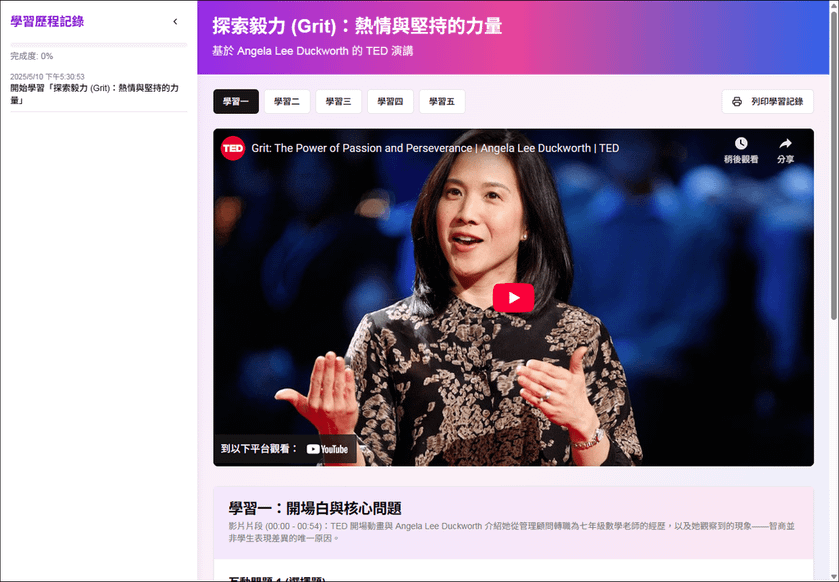Click the TED channel logo icon
The image size is (839, 582).
coord(233,148)
